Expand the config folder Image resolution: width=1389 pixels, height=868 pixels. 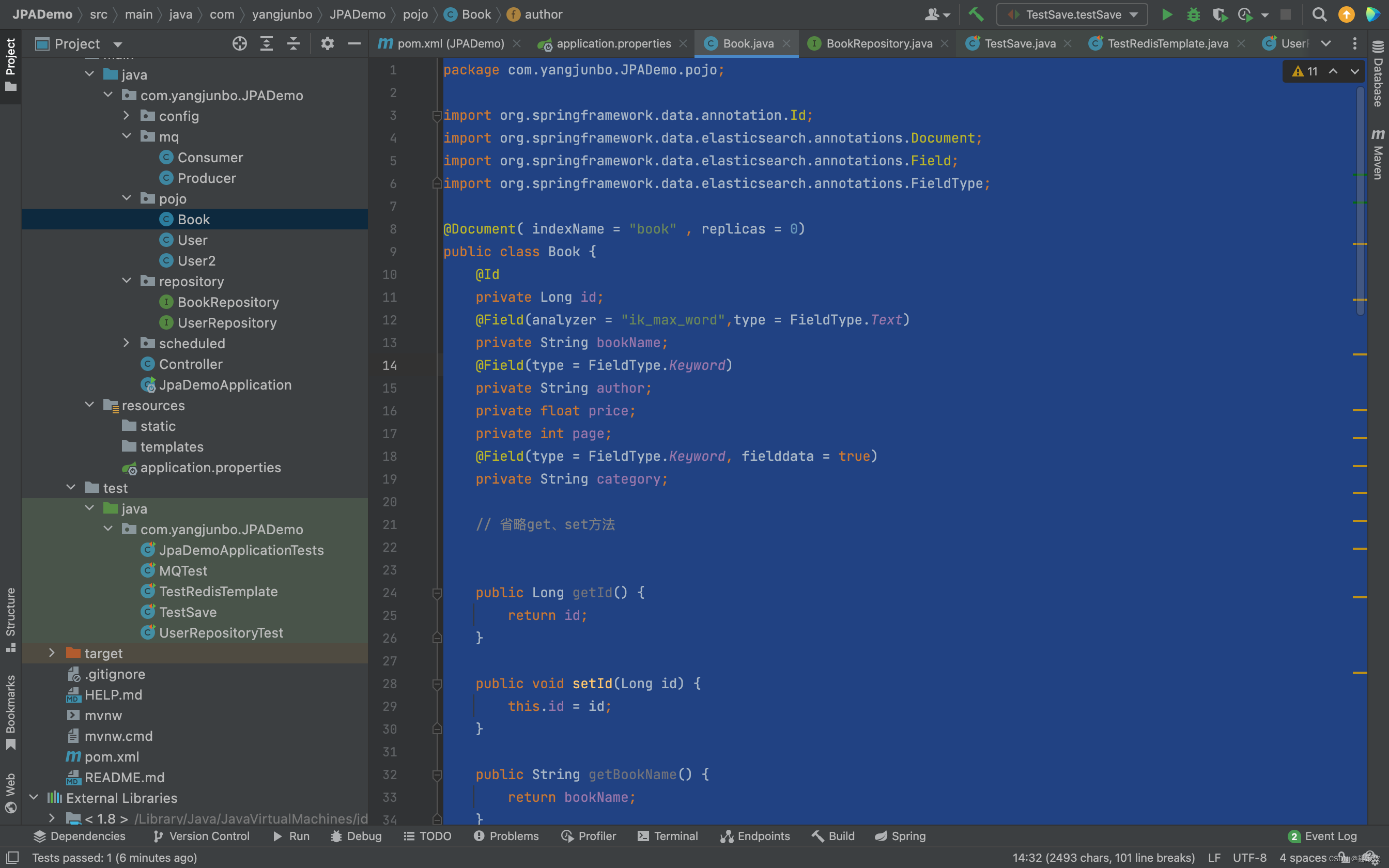click(126, 115)
